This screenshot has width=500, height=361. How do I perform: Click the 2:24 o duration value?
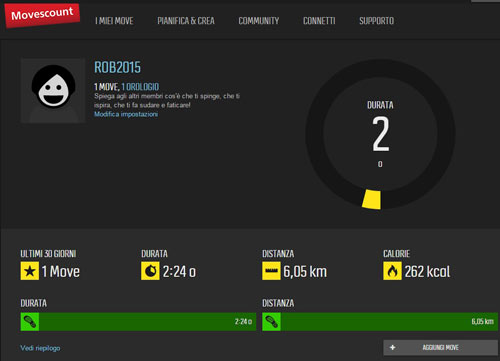point(179,272)
